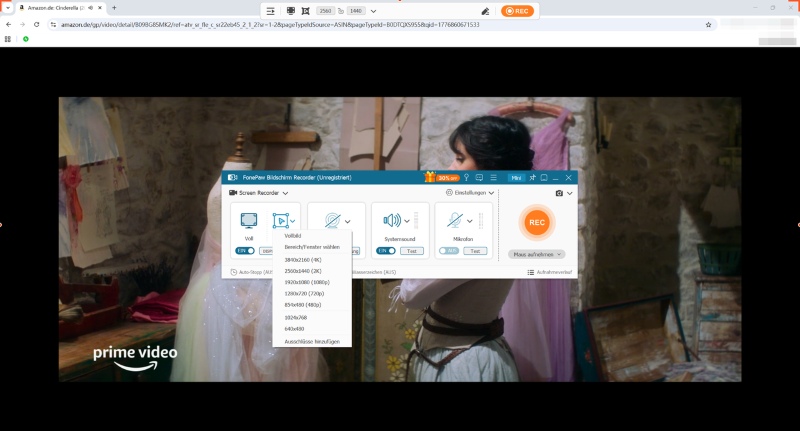Mute the Amazon.de Cinderella tab audio
800x431 pixels.
pos(91,8)
